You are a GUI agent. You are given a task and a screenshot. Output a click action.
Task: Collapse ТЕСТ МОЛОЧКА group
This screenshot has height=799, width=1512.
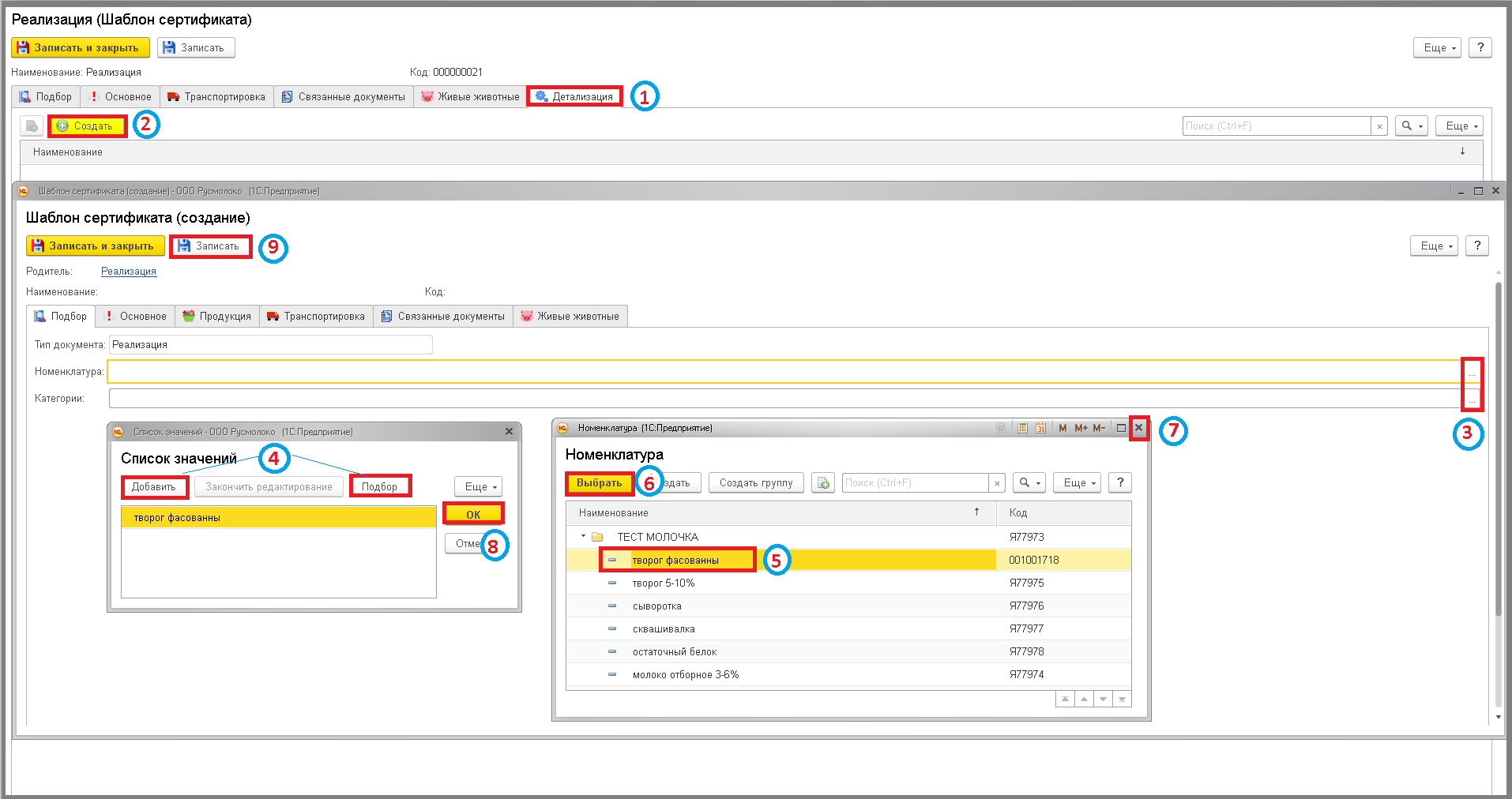coord(583,536)
